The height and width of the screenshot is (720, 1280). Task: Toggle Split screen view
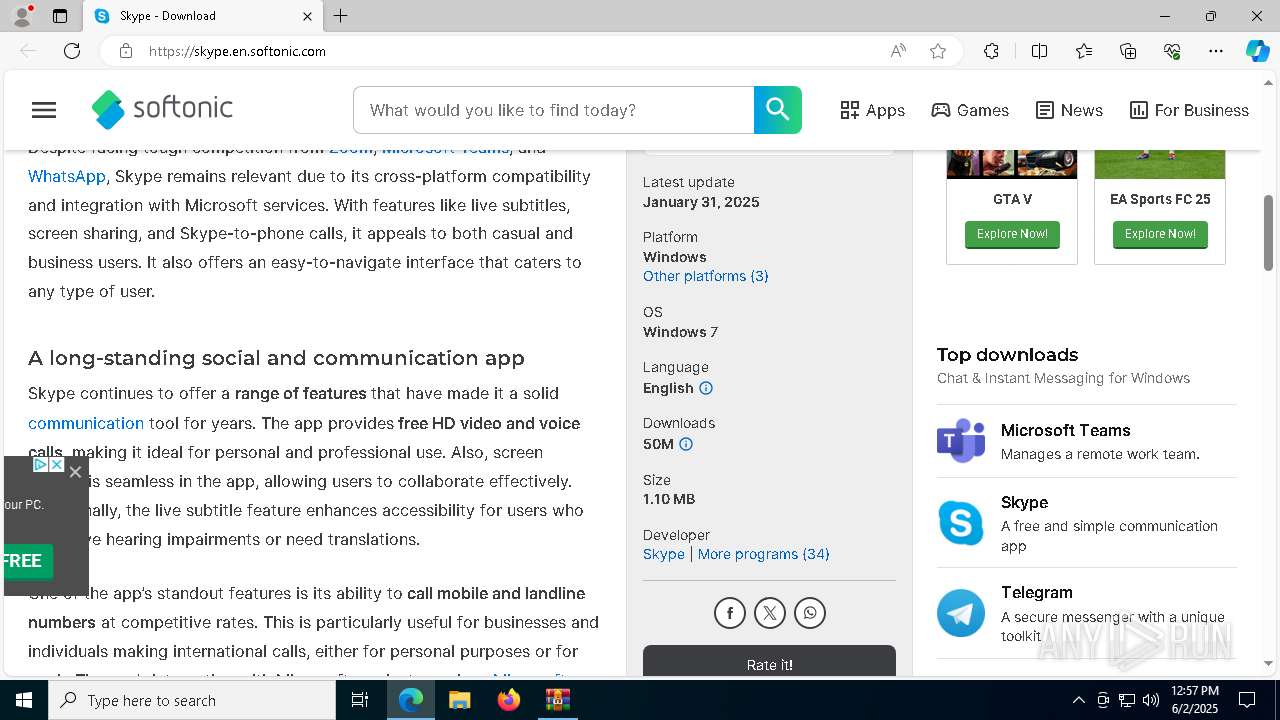(1039, 51)
